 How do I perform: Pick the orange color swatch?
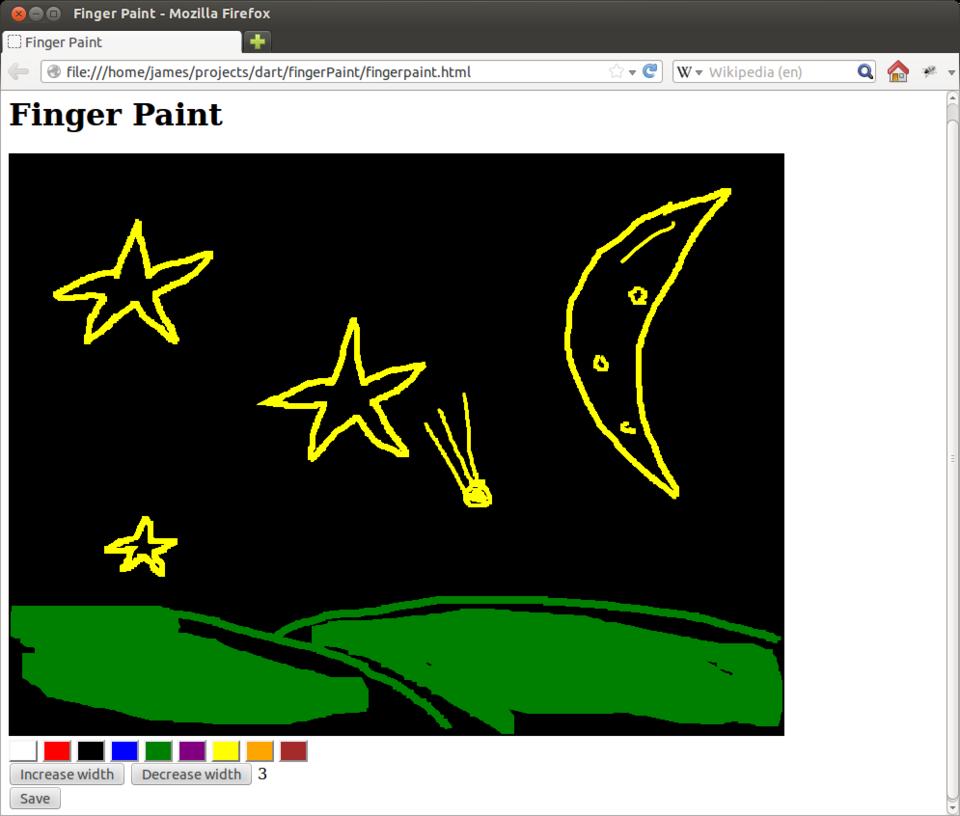coord(260,751)
